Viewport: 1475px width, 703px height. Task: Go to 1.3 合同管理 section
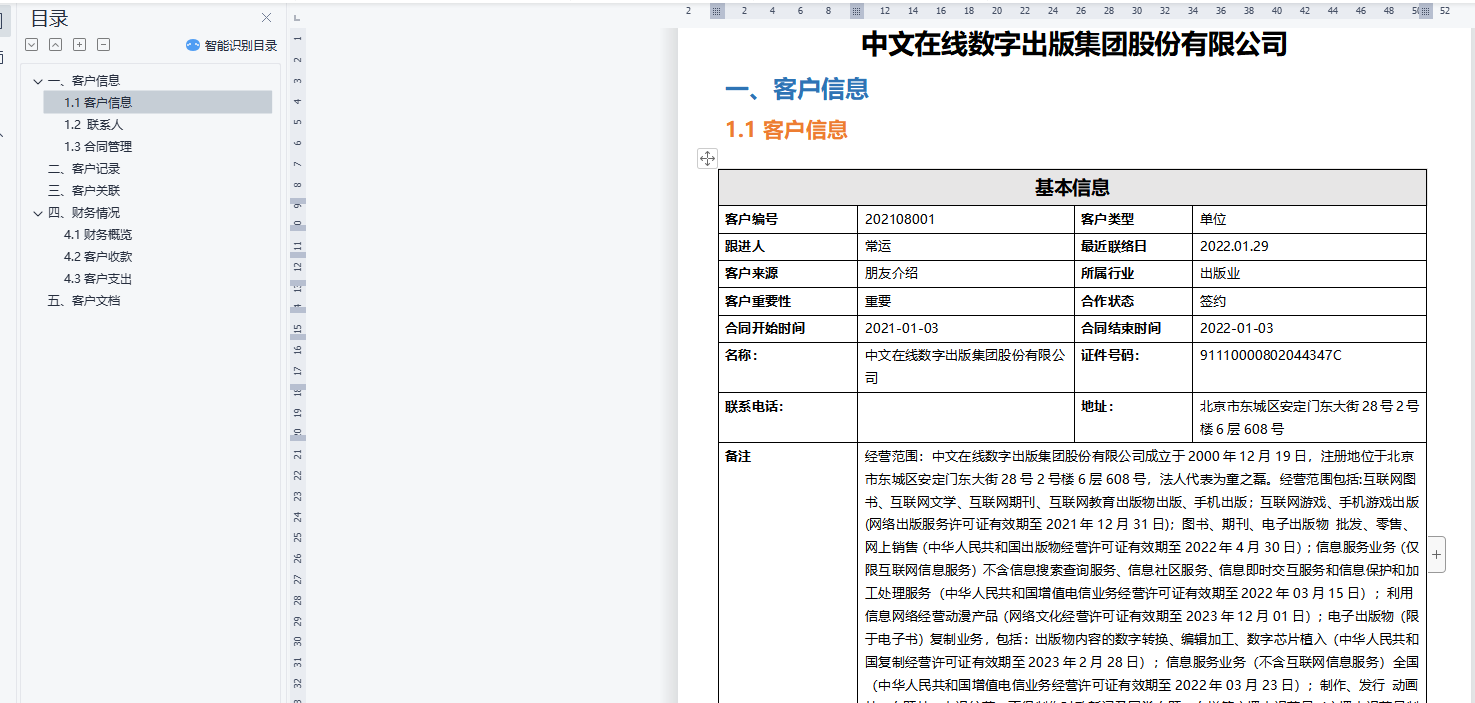(x=98, y=147)
